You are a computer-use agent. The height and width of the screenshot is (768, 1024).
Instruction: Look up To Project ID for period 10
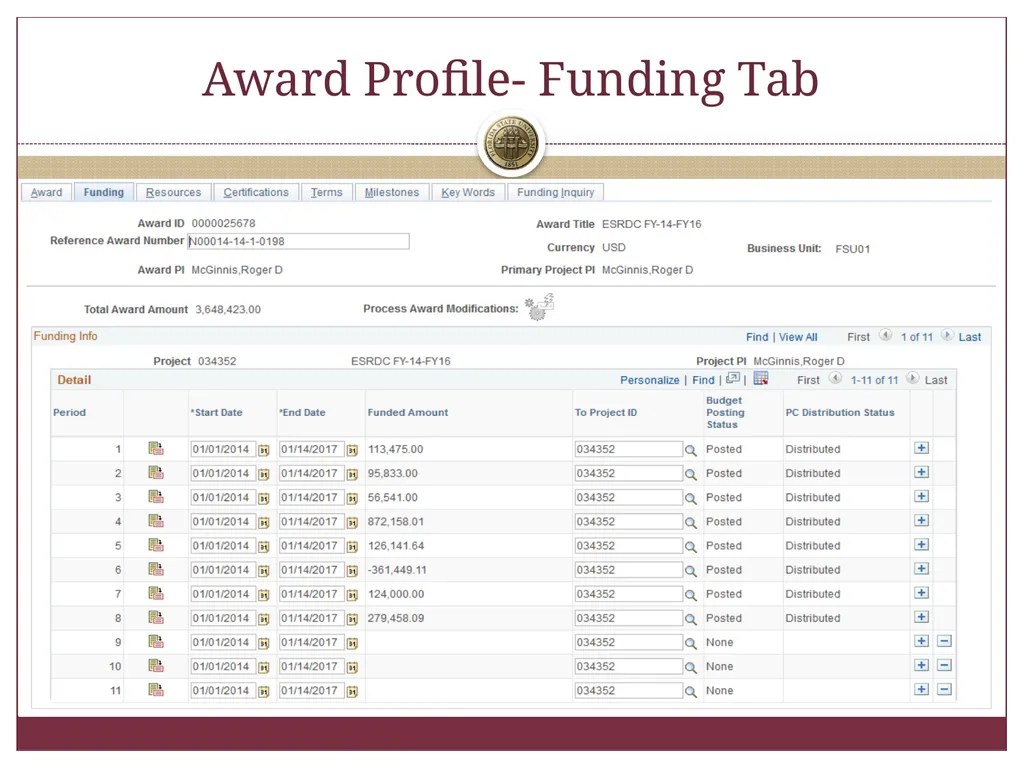tap(690, 667)
